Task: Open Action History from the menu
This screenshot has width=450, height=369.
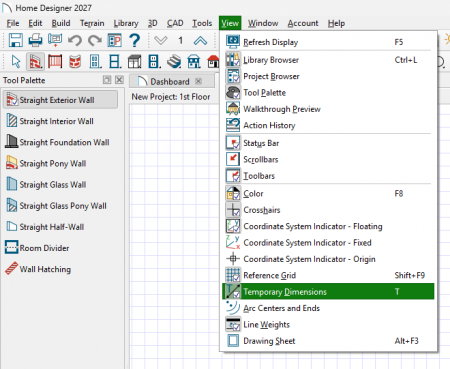Action: 328,125
